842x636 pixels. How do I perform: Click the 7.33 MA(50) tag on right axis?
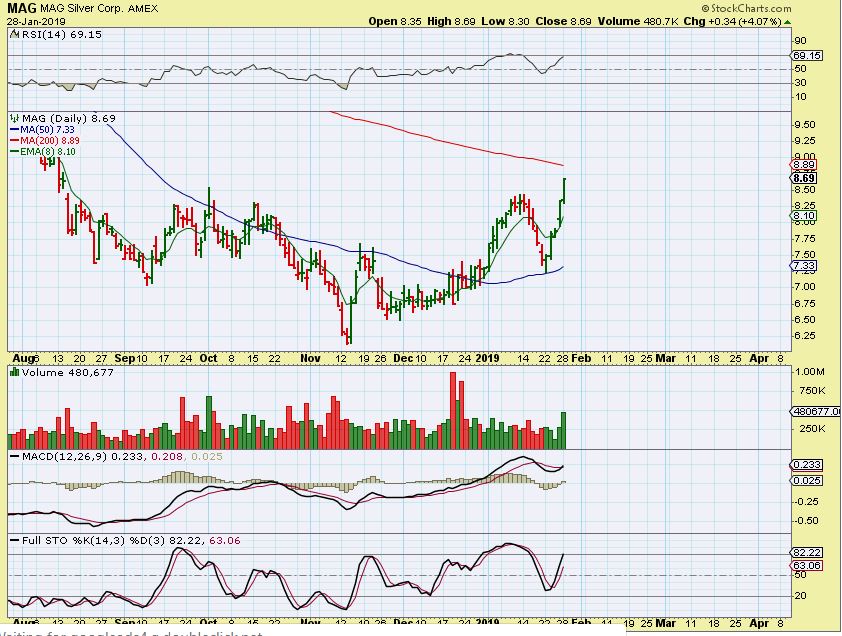pos(804,266)
